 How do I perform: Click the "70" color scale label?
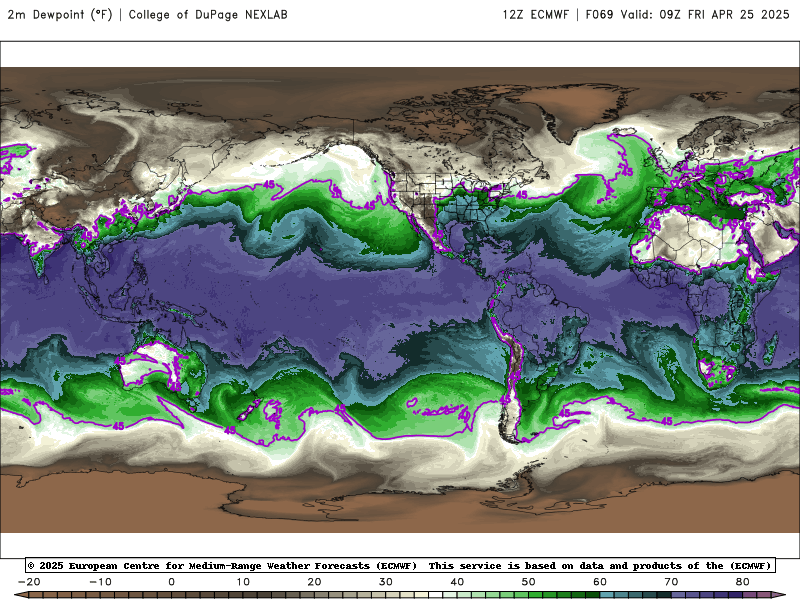pos(671,582)
